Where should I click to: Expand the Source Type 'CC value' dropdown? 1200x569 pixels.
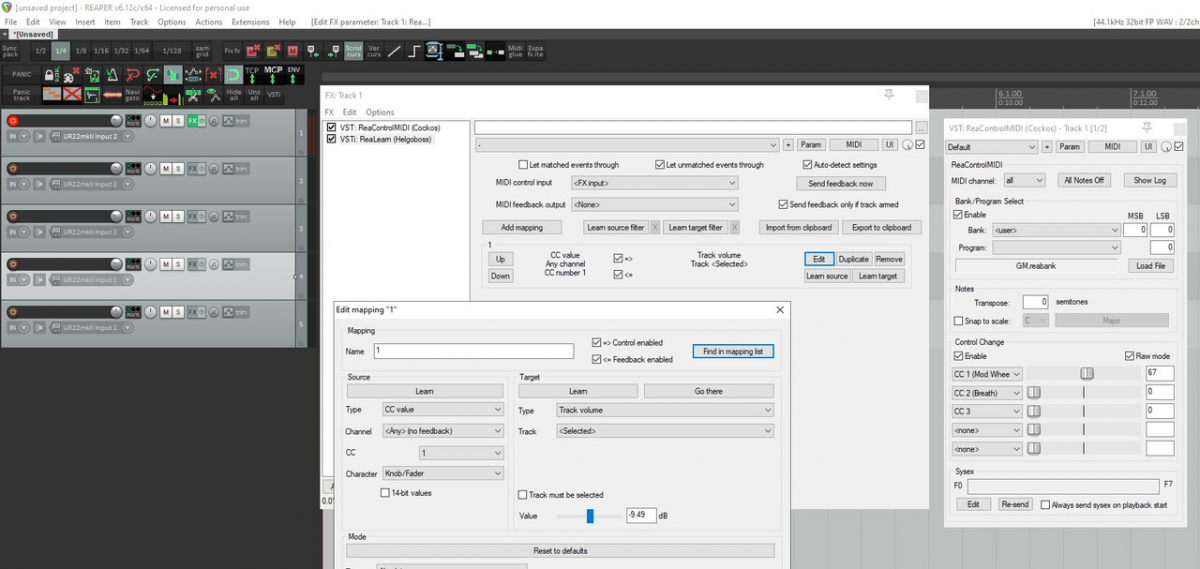pyautogui.click(x=443, y=410)
